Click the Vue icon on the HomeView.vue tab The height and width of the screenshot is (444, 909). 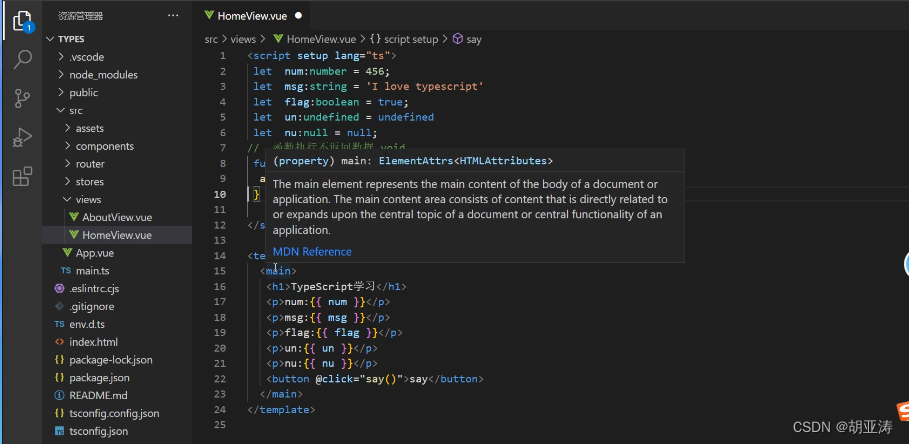[x=209, y=16]
